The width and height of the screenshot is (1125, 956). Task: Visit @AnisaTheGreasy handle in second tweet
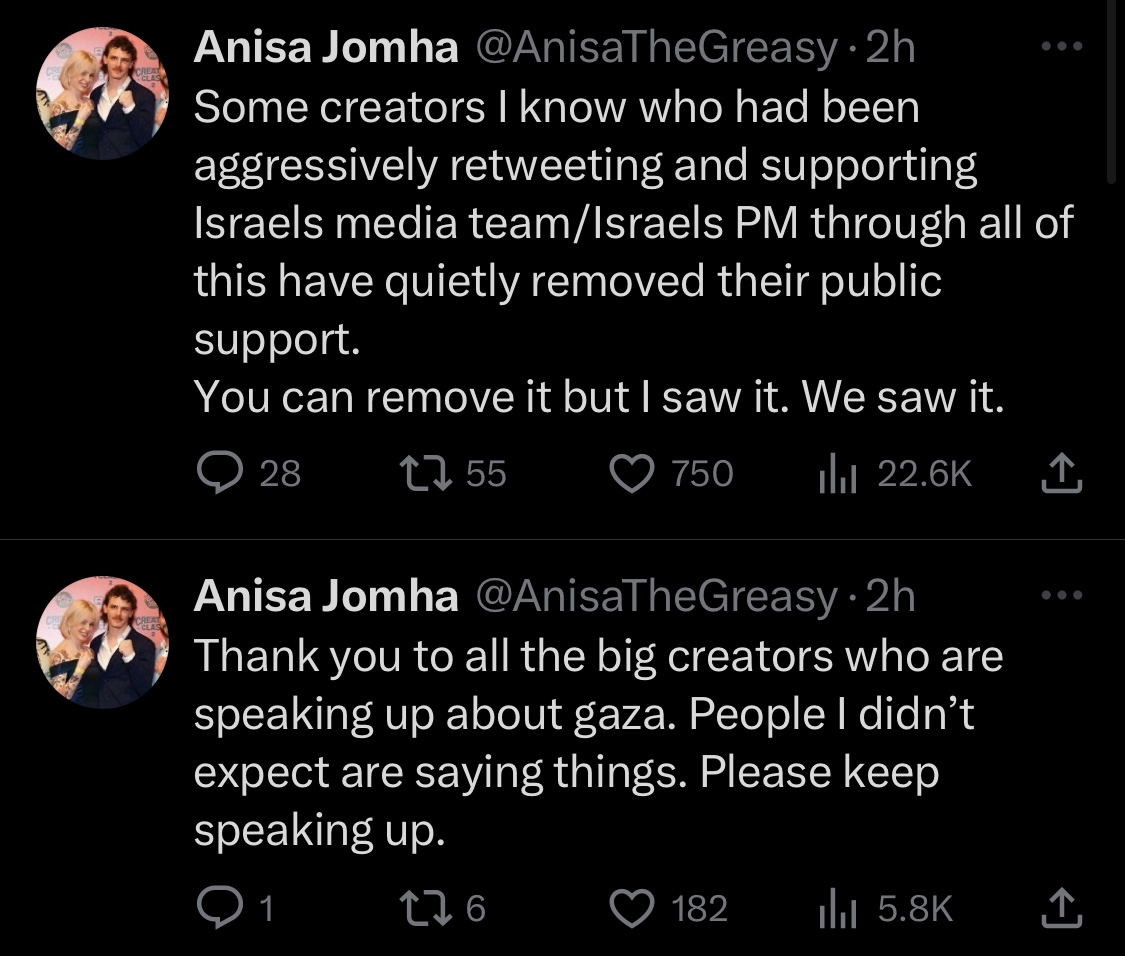coord(656,596)
